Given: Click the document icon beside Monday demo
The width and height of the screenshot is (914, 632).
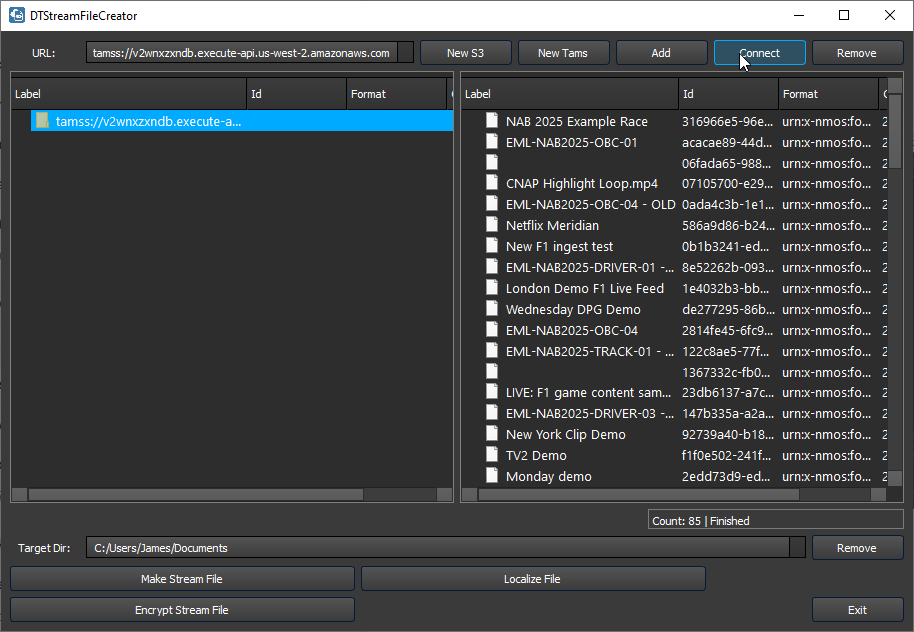Looking at the screenshot, I should pyautogui.click(x=492, y=476).
